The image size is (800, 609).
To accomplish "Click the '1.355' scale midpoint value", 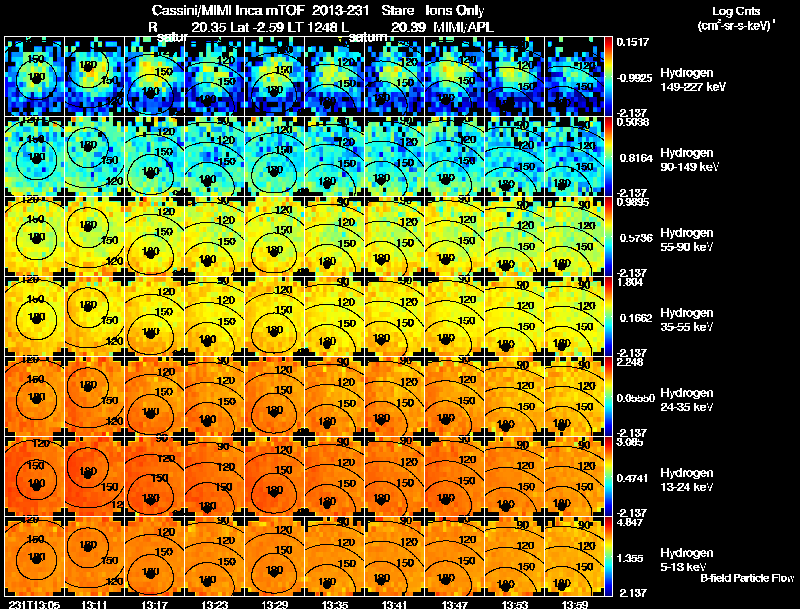I will pyautogui.click(x=630, y=559).
